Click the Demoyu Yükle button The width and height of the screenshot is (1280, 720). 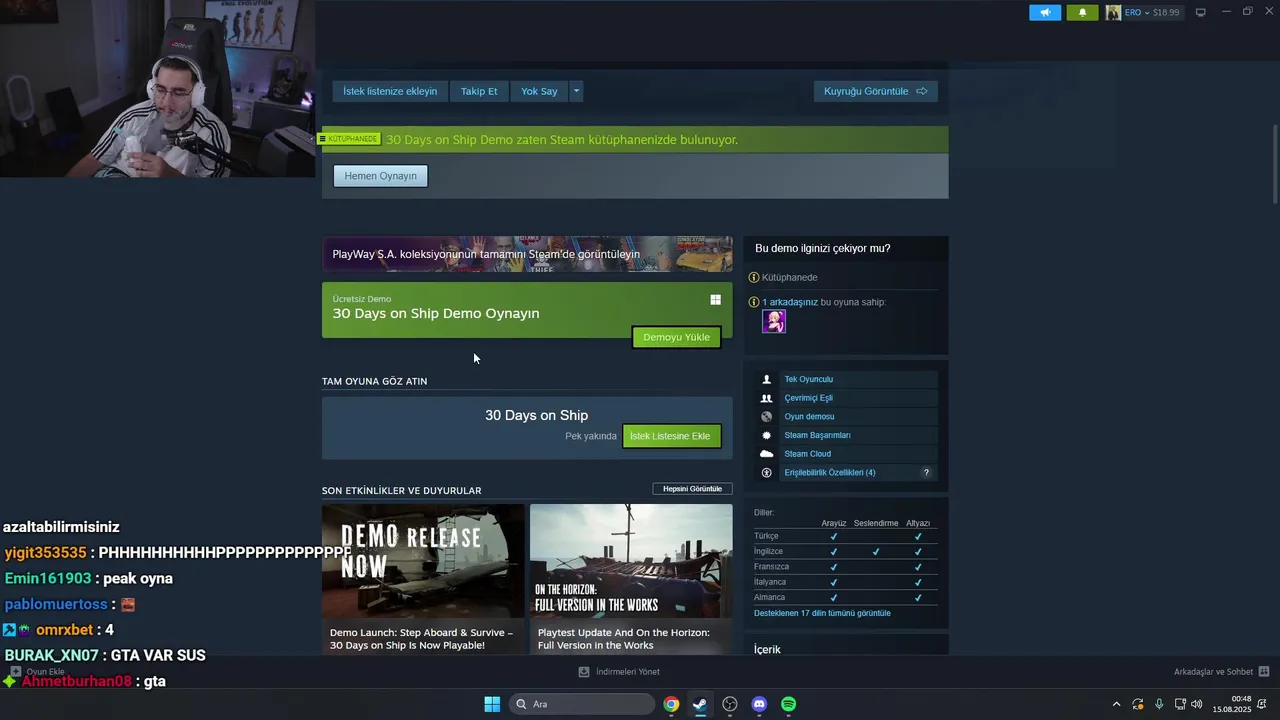[x=676, y=337]
